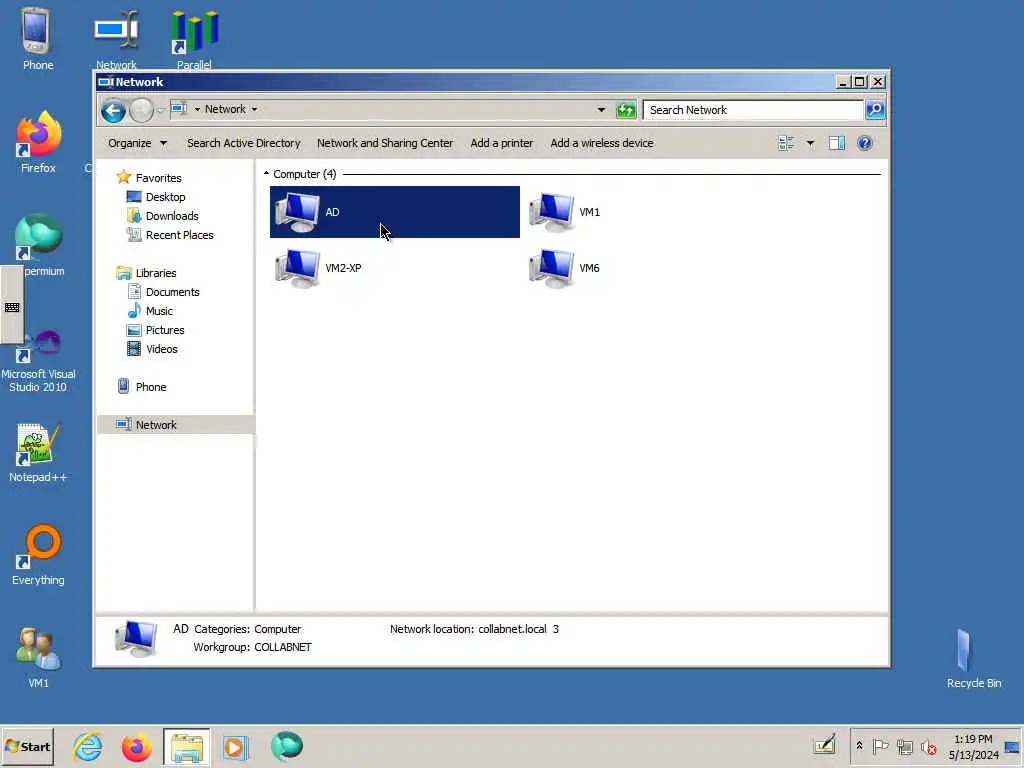
Task: Open Microsoft Visual Studio 2010 shortcut
Action: tap(38, 360)
